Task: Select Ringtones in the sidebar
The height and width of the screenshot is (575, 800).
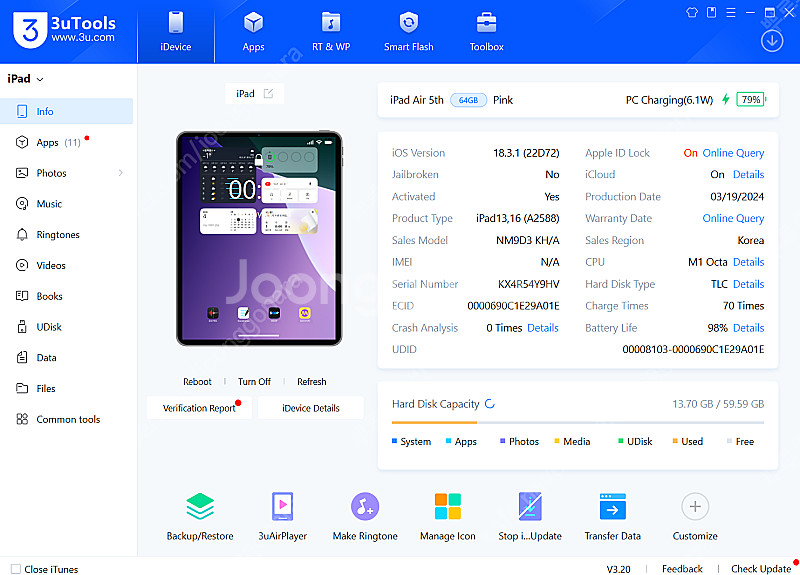Action: coord(57,235)
